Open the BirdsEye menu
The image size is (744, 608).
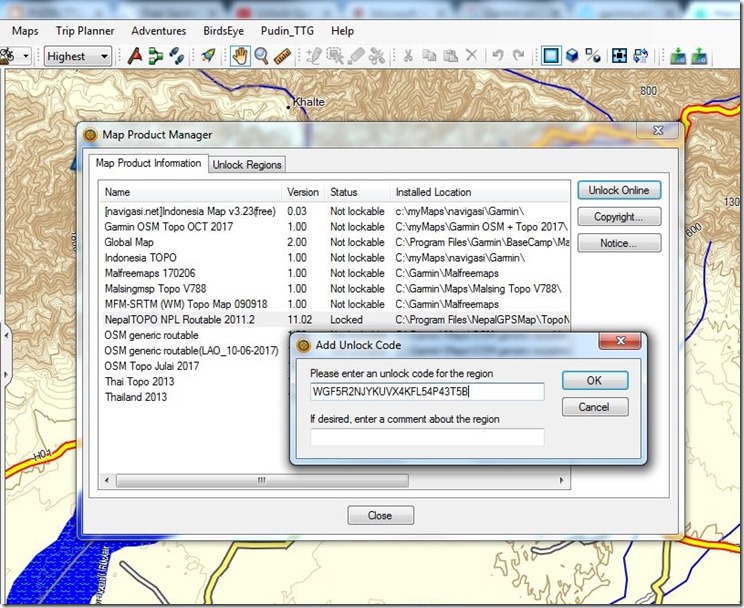click(223, 31)
